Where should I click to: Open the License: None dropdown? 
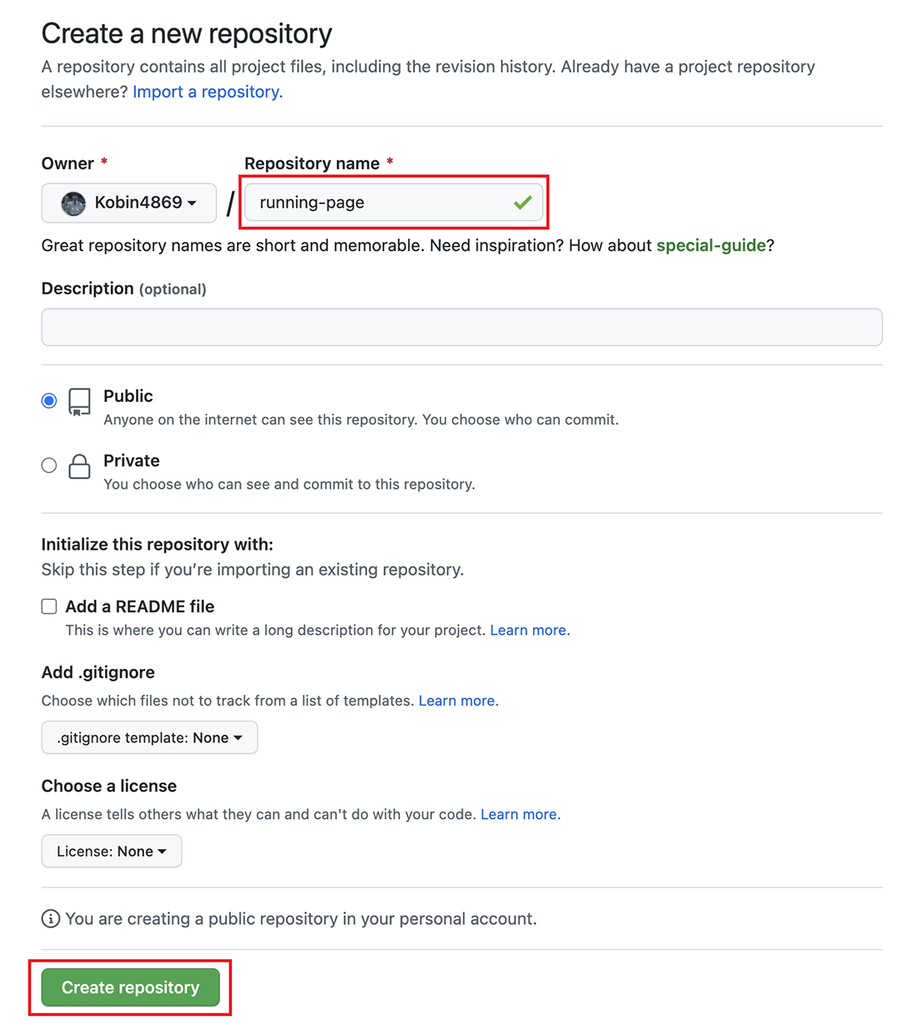111,851
